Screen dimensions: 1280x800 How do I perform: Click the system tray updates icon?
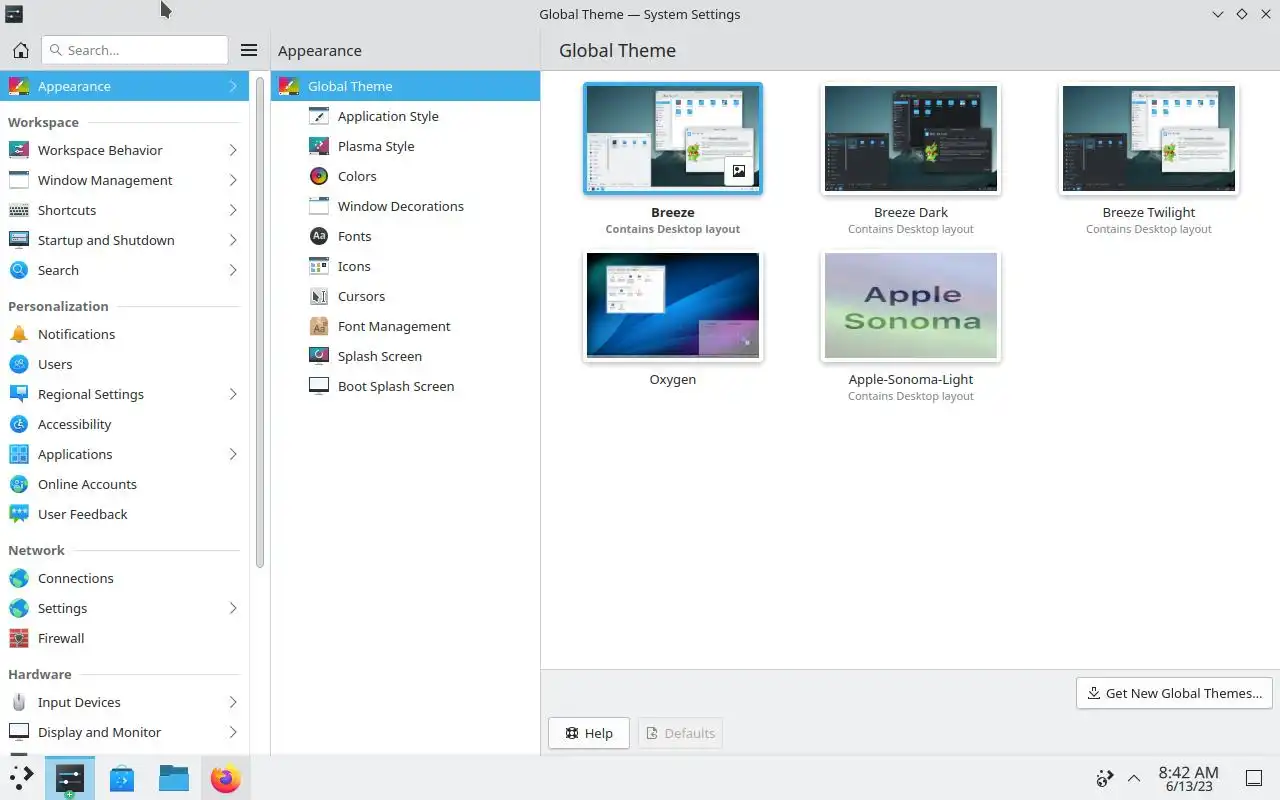(1104, 778)
